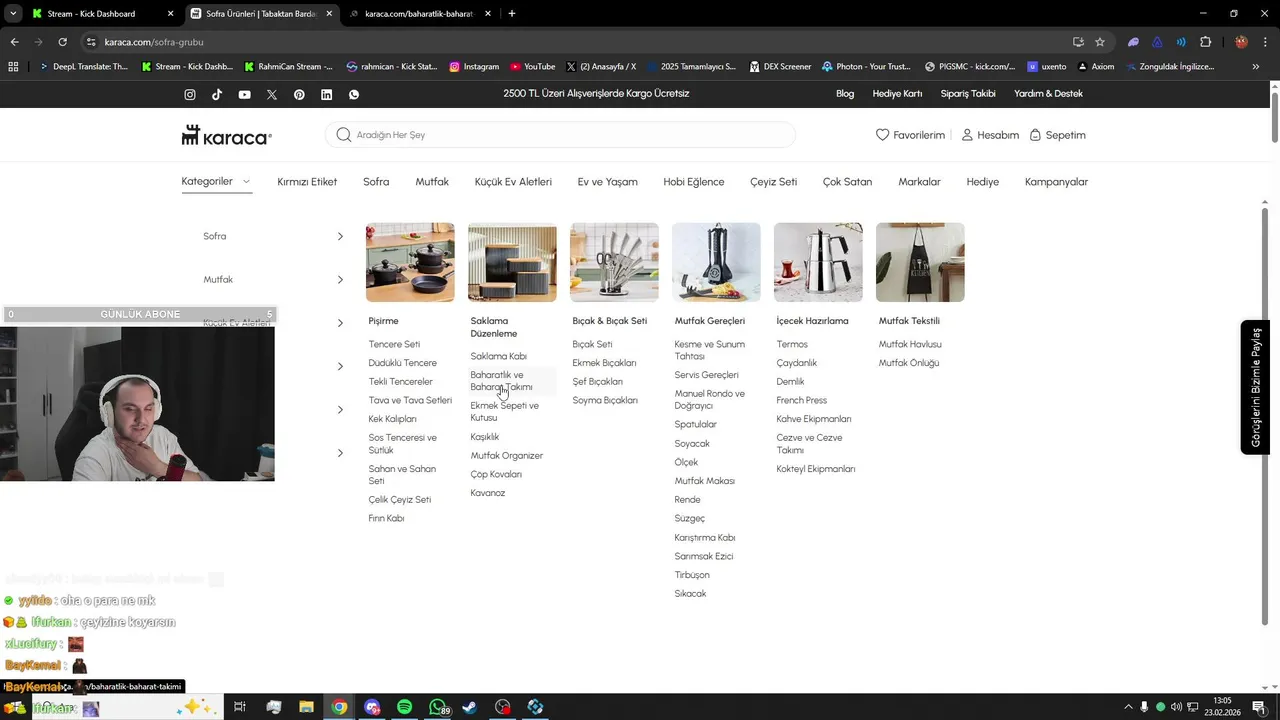Click Pişirme cookware thumbnail
Image resolution: width=1280 pixels, height=720 pixels.
coord(410,262)
